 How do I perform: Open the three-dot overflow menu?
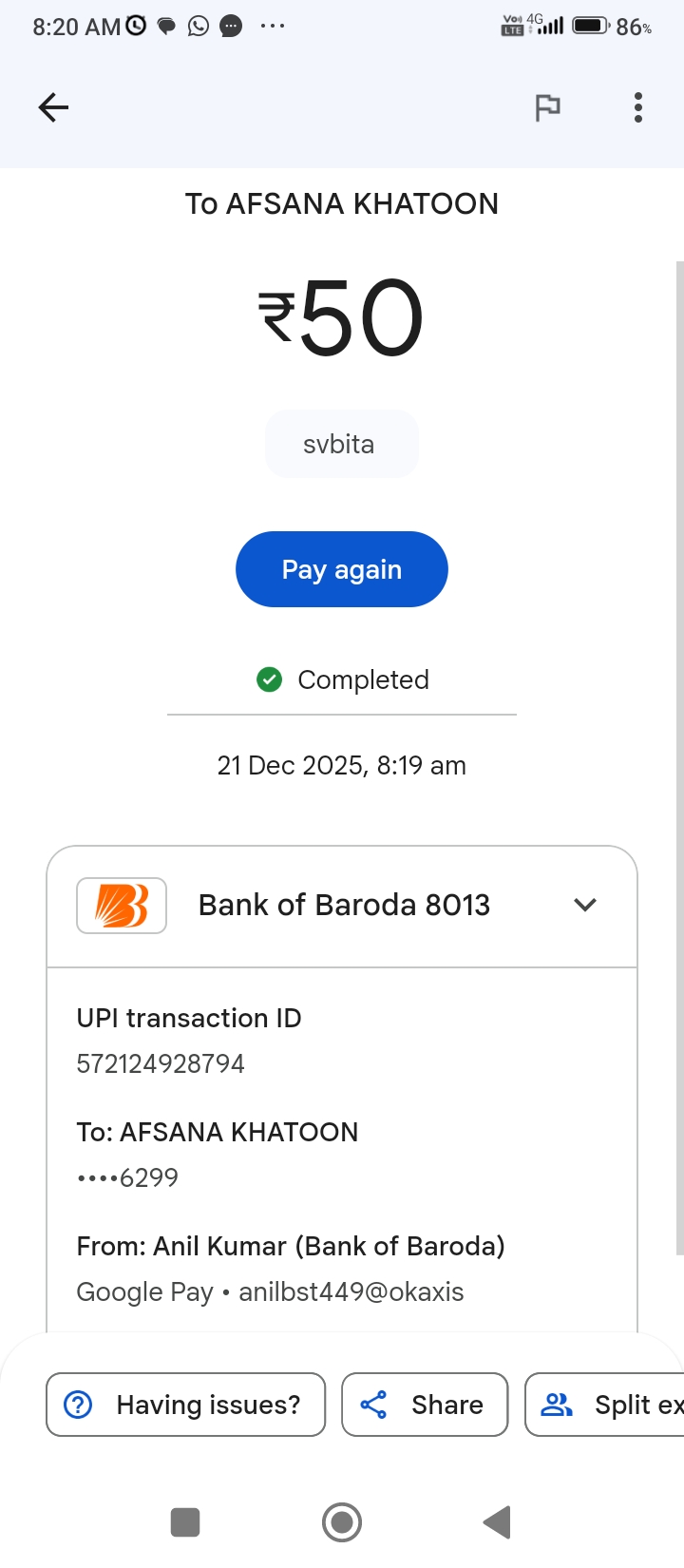coord(638,107)
